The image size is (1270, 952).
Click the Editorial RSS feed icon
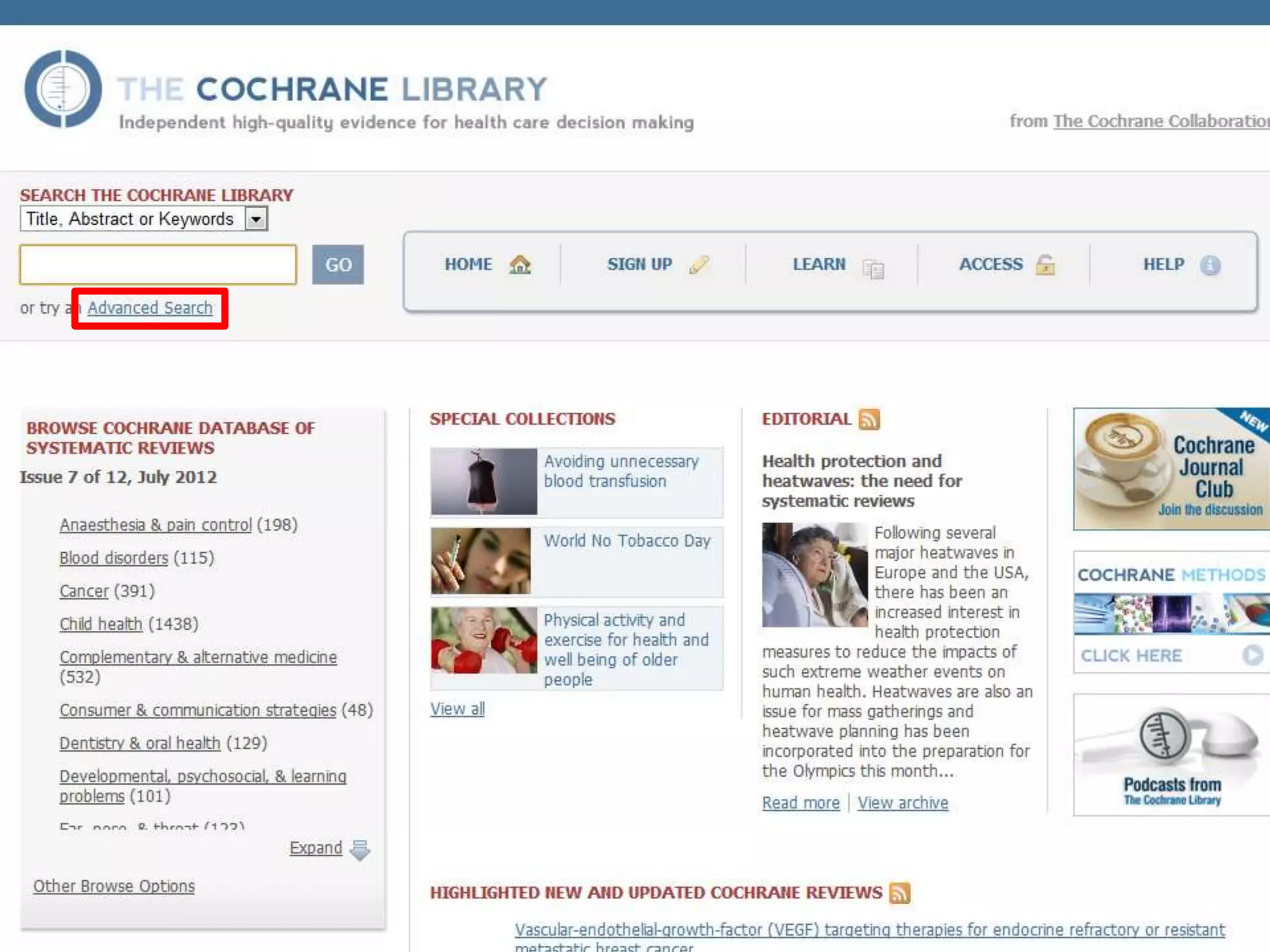[x=869, y=420]
